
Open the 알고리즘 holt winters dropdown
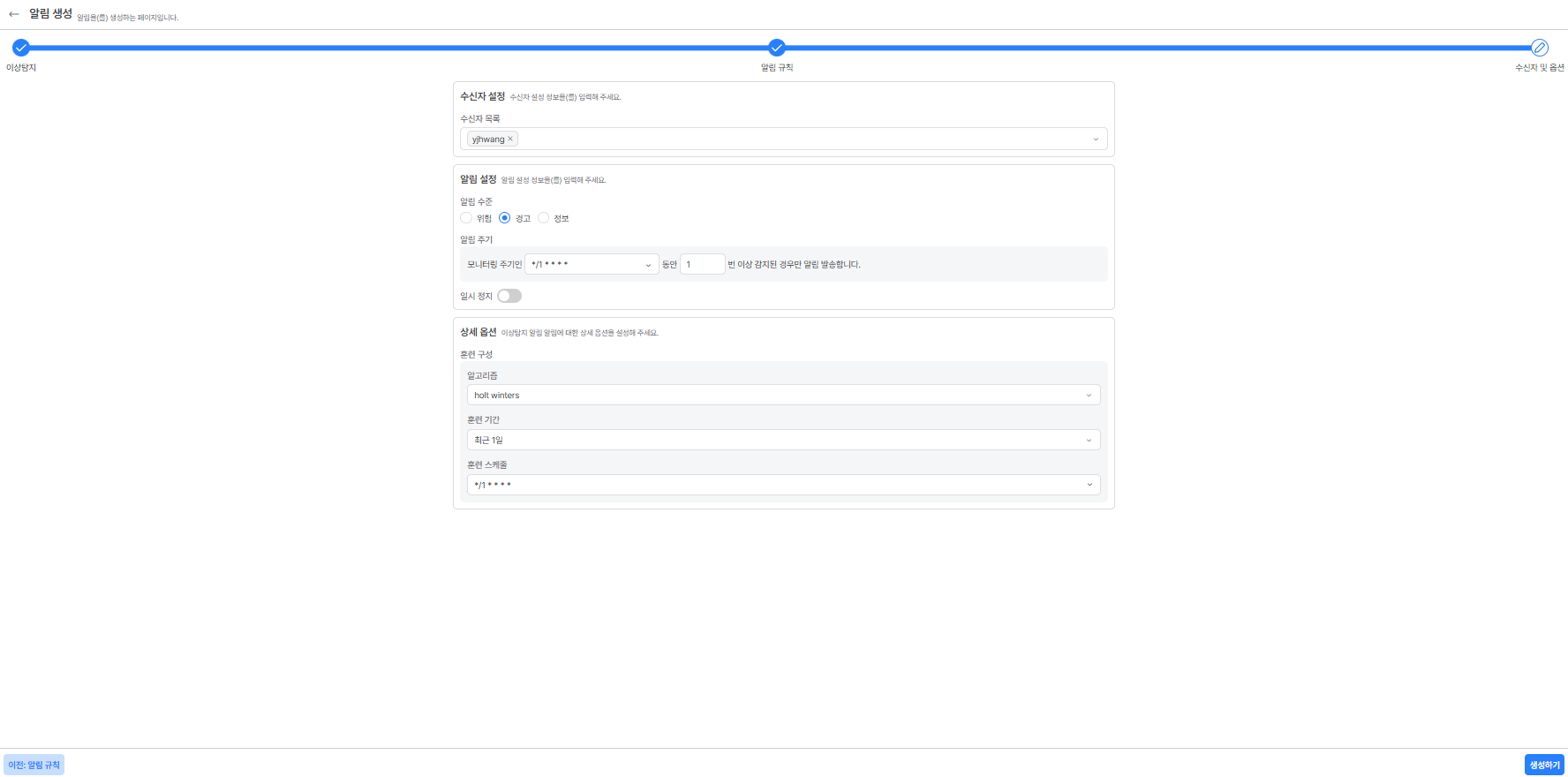click(784, 396)
